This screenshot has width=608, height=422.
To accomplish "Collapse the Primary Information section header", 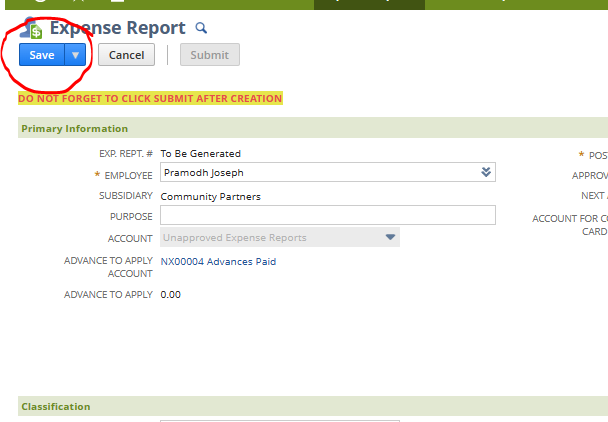I will (x=75, y=128).
